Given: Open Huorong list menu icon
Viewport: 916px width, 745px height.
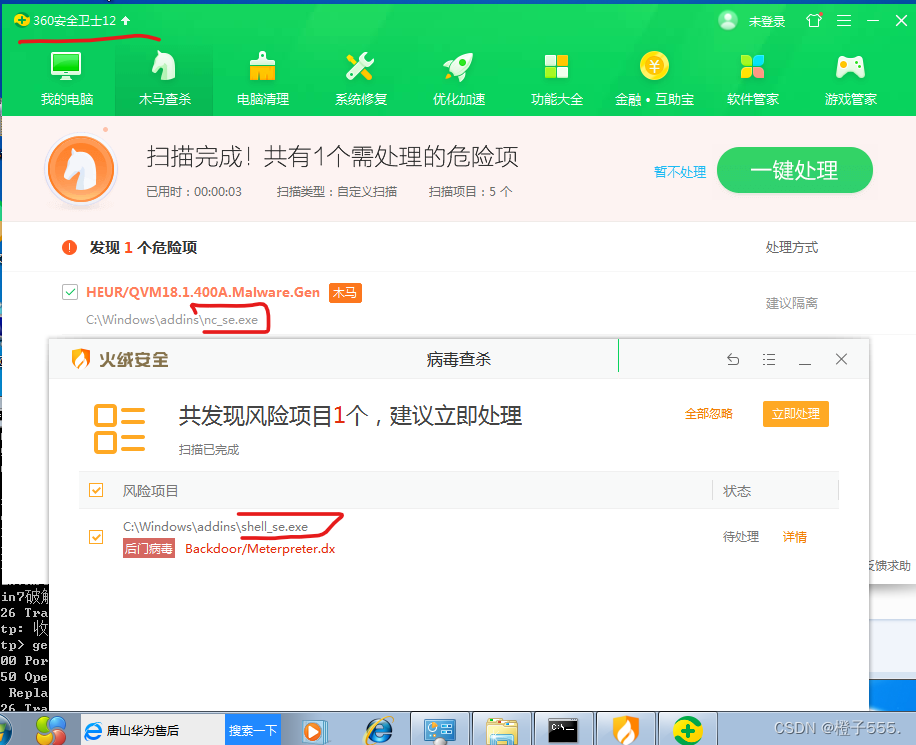Looking at the screenshot, I should 769,359.
